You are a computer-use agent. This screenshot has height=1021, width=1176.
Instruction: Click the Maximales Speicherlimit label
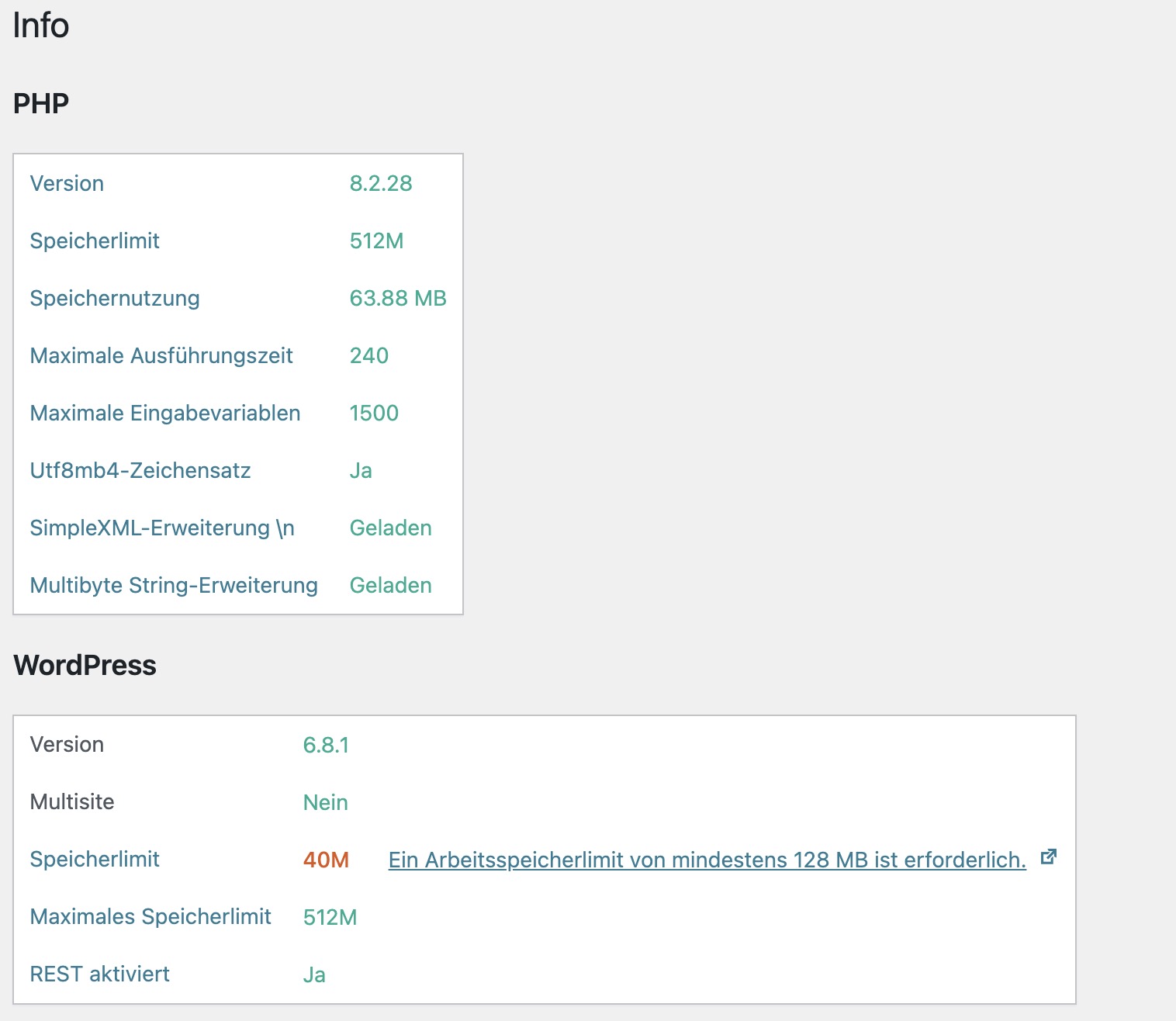(150, 917)
